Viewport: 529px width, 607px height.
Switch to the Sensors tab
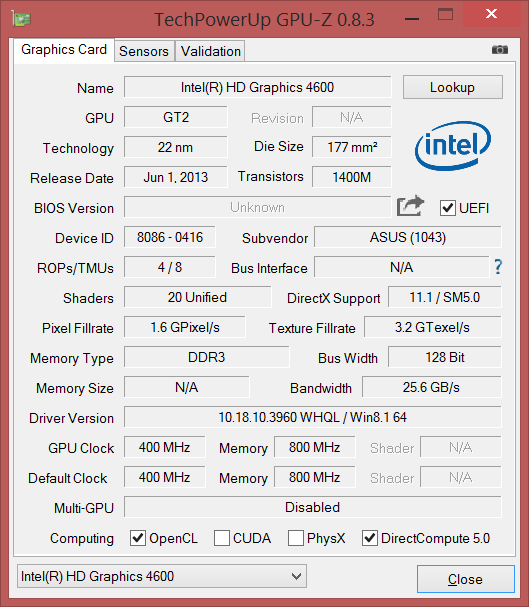[144, 51]
